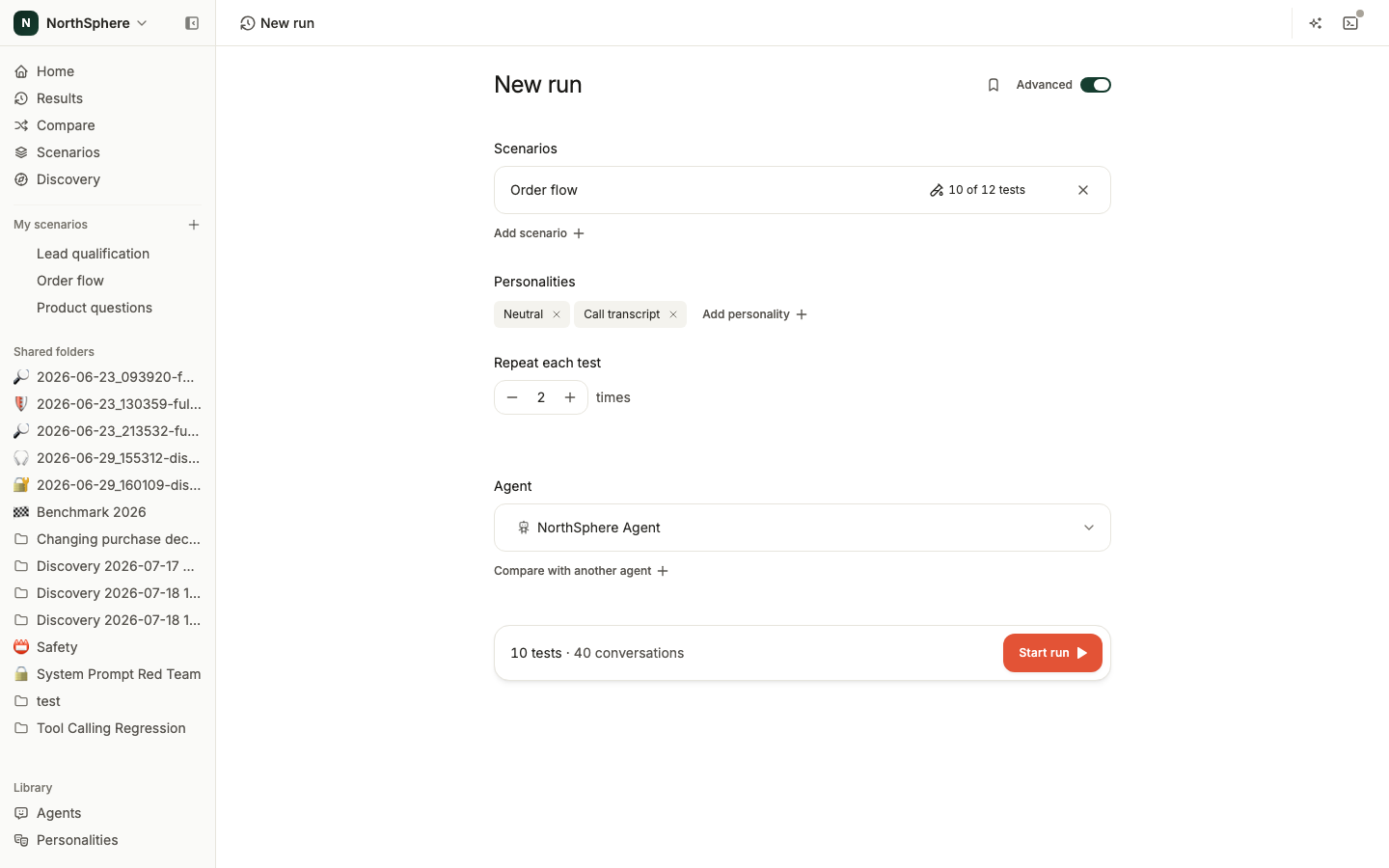Screen dimensions: 1389x868
Task: Toggle the Advanced switch off
Action: pos(1096,85)
